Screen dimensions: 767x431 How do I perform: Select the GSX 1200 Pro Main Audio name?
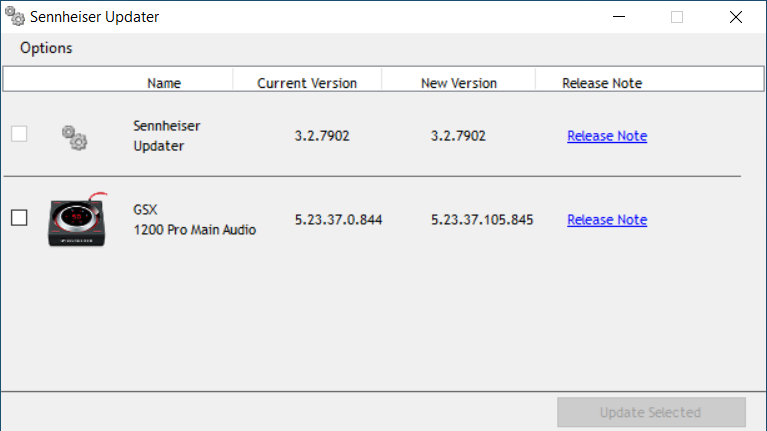tap(195, 220)
